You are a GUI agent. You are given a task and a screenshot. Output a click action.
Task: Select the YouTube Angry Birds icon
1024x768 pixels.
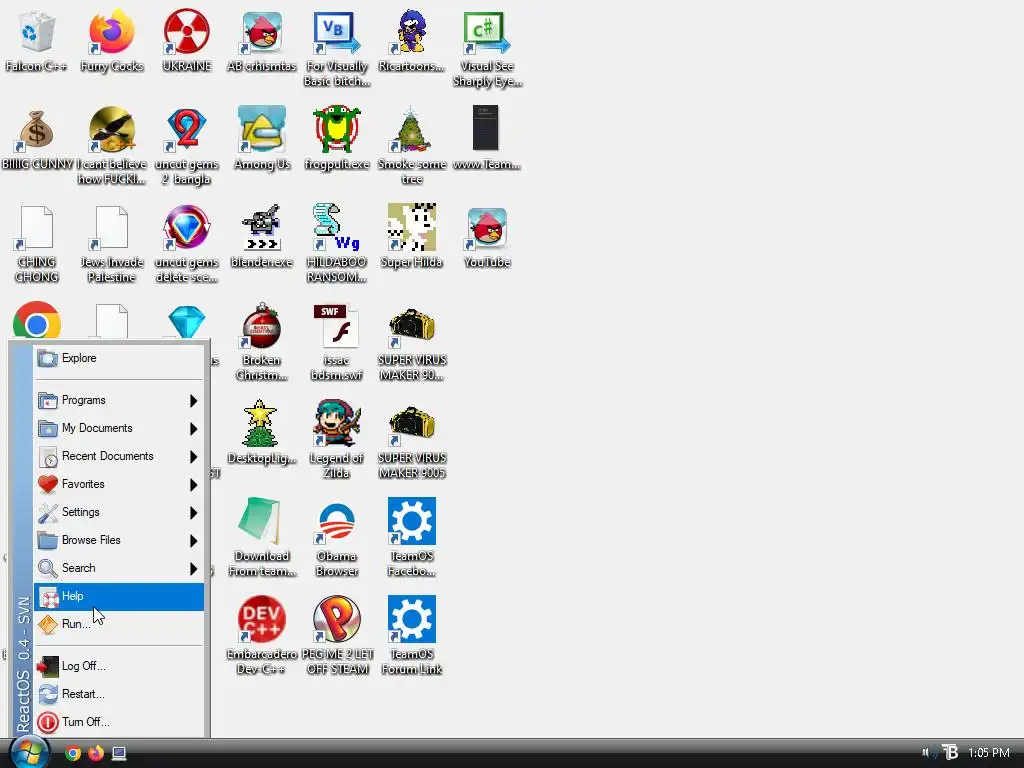point(487,229)
